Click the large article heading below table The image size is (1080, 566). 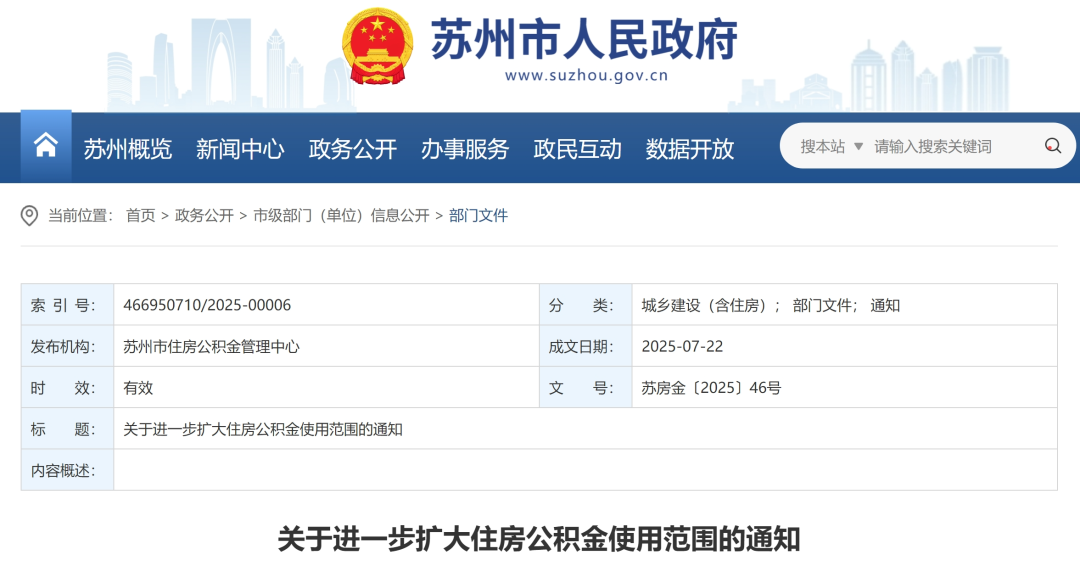(x=539, y=539)
